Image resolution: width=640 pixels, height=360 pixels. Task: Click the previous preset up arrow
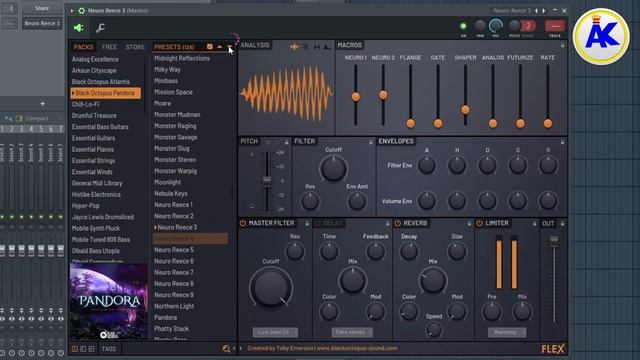tap(220, 47)
